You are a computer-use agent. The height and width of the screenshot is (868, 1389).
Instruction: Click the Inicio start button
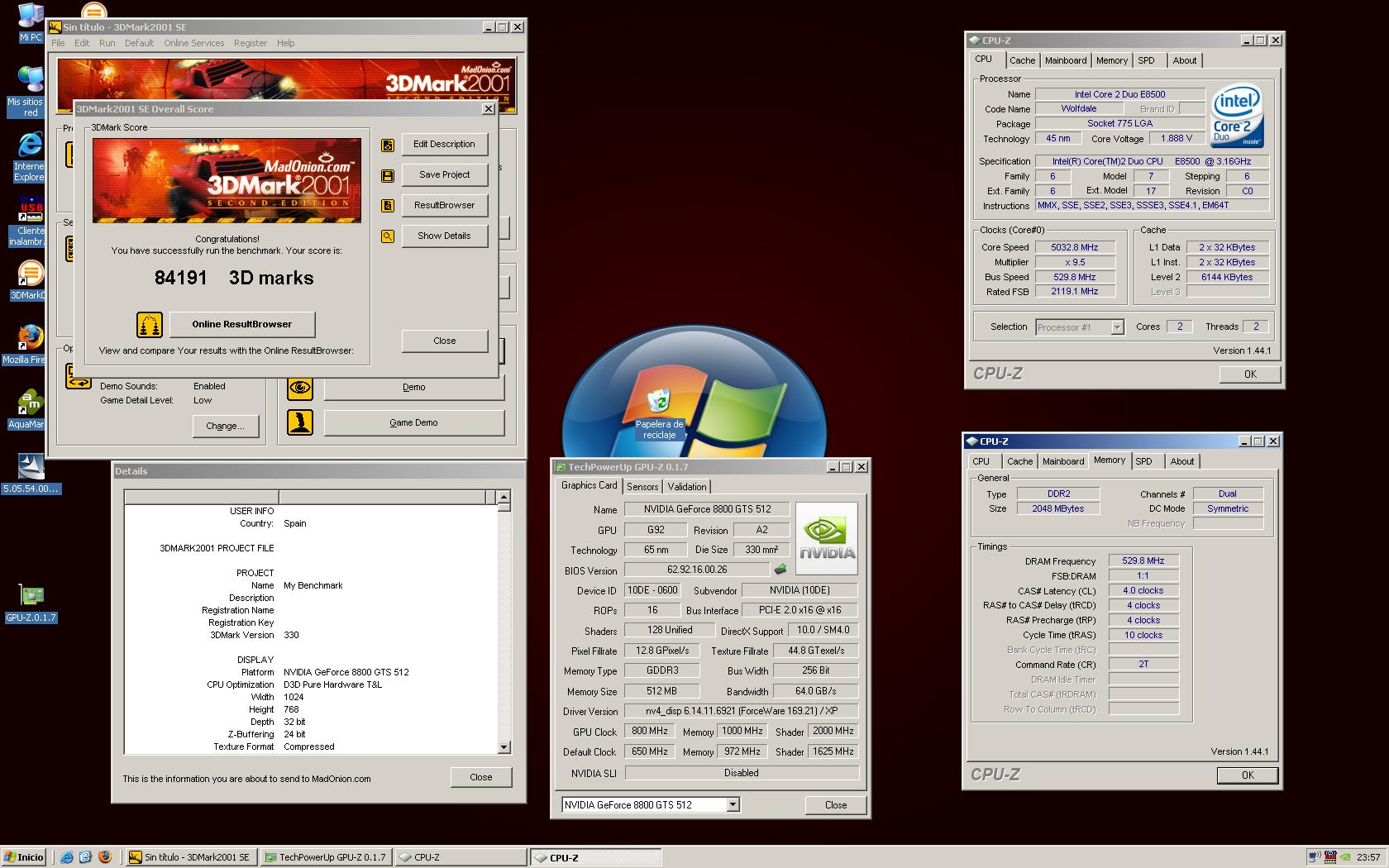click(24, 857)
